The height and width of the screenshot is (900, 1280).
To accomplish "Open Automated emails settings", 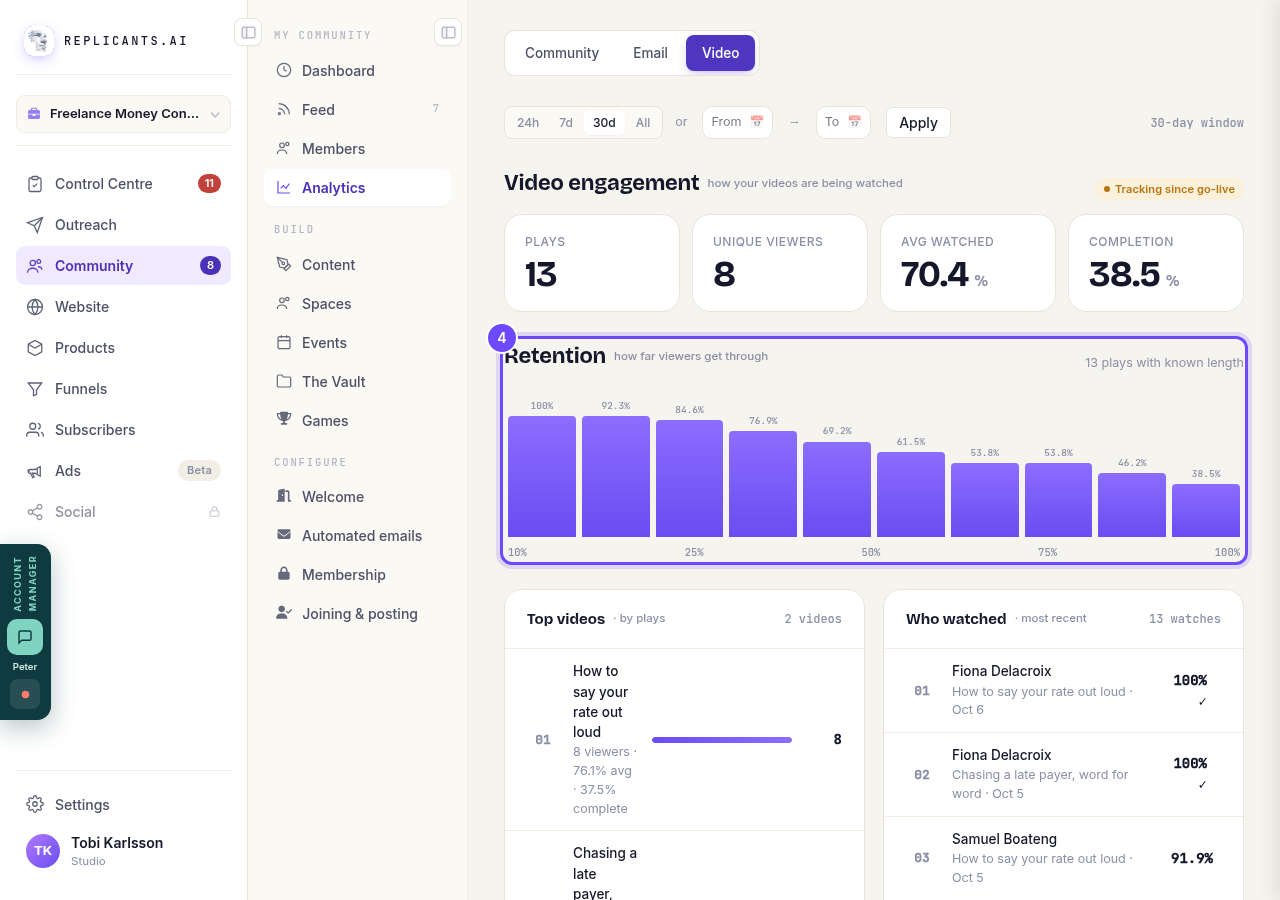I will click(x=357, y=535).
